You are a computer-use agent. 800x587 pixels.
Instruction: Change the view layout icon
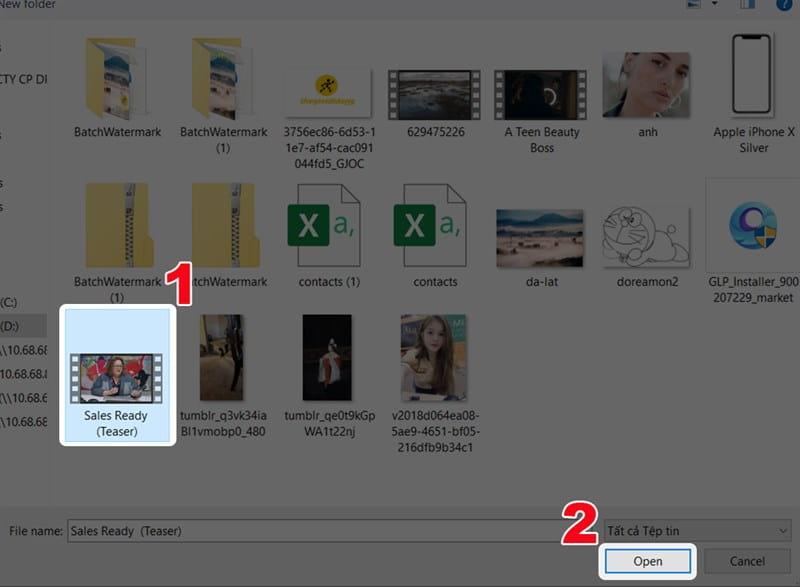point(694,4)
